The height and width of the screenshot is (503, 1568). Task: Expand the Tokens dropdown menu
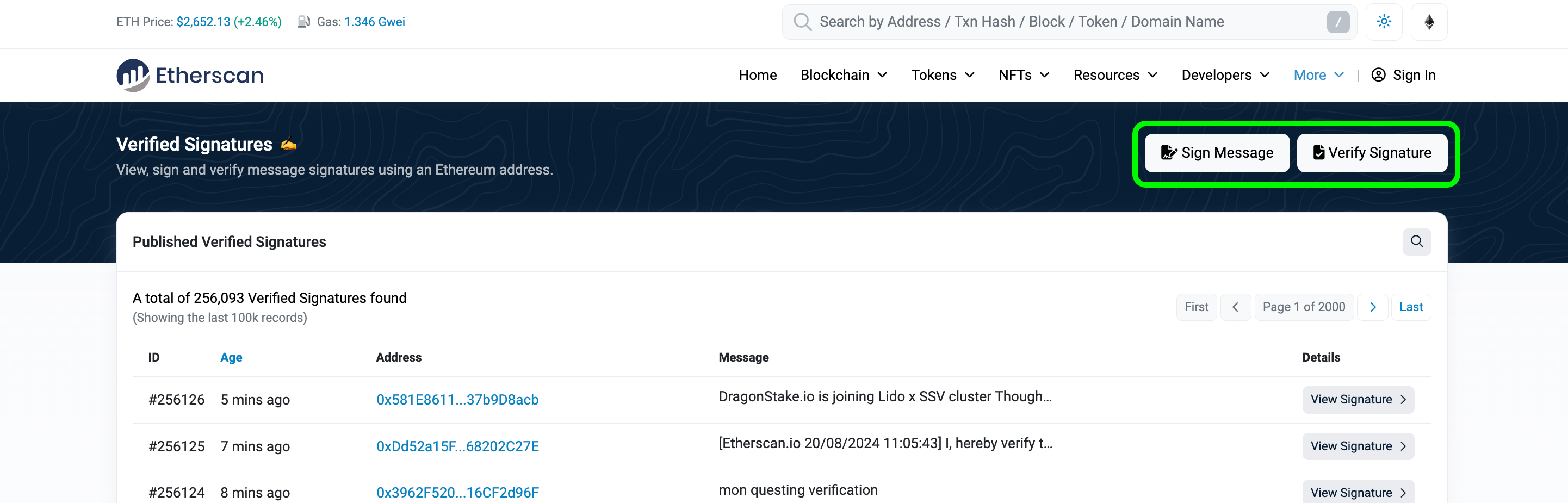[x=942, y=75]
